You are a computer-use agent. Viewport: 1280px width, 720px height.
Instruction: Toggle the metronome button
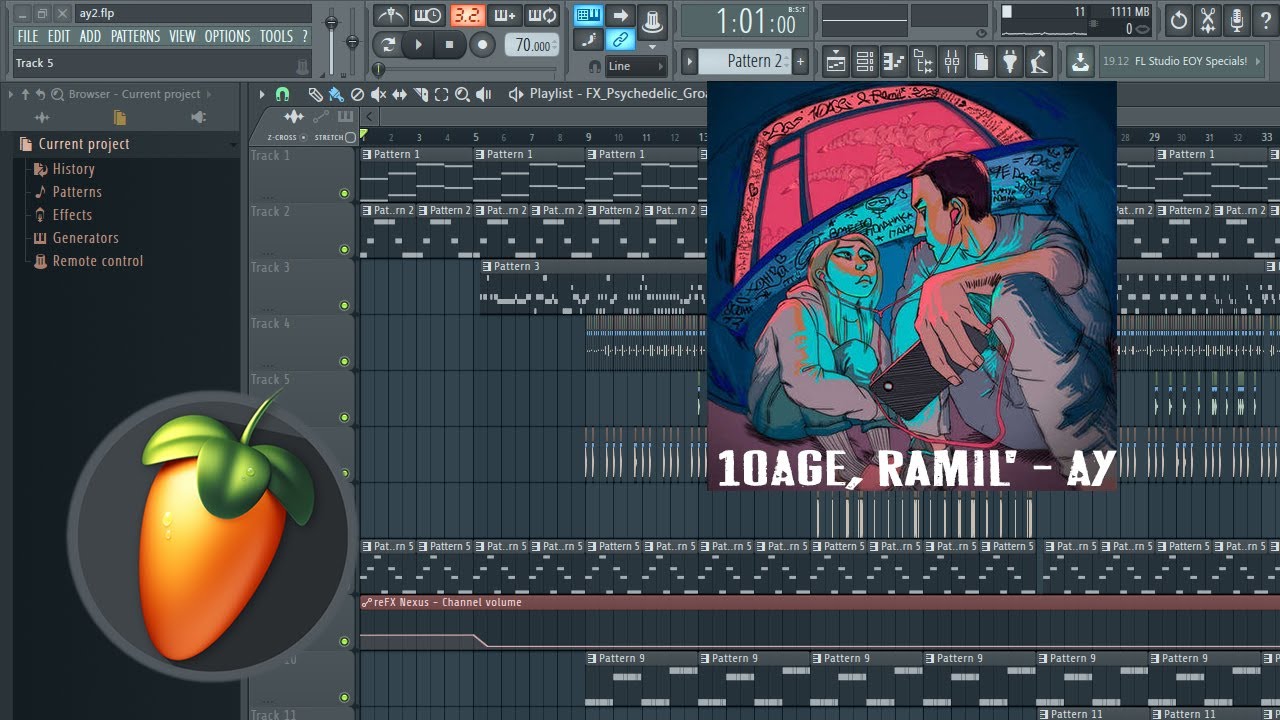390,16
